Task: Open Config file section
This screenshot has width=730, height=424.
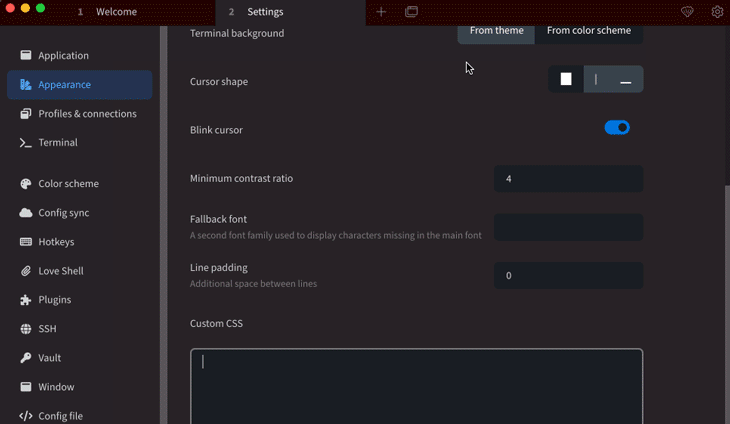Action: (60, 416)
